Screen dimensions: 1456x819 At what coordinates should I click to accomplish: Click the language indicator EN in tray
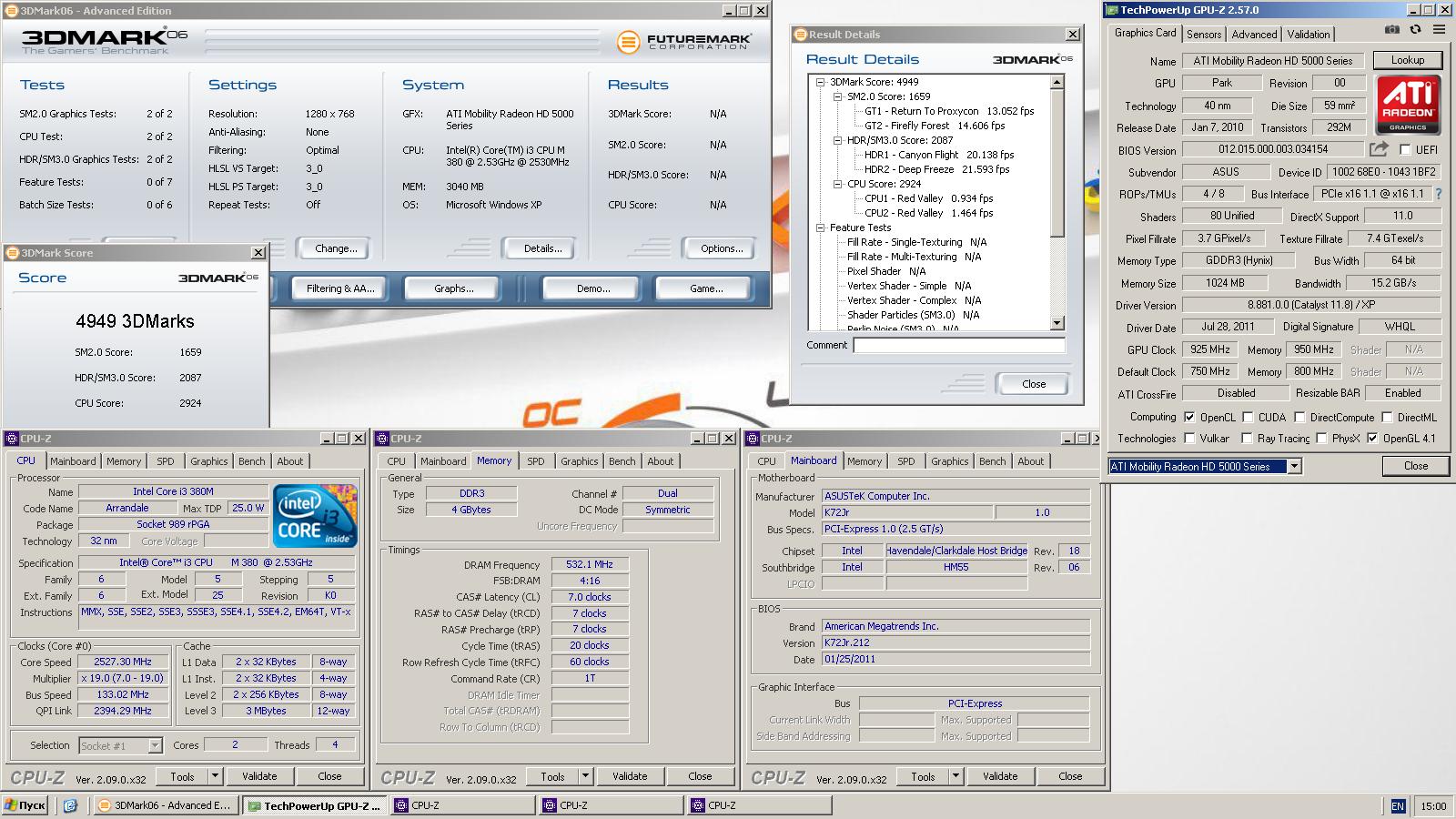click(1398, 806)
